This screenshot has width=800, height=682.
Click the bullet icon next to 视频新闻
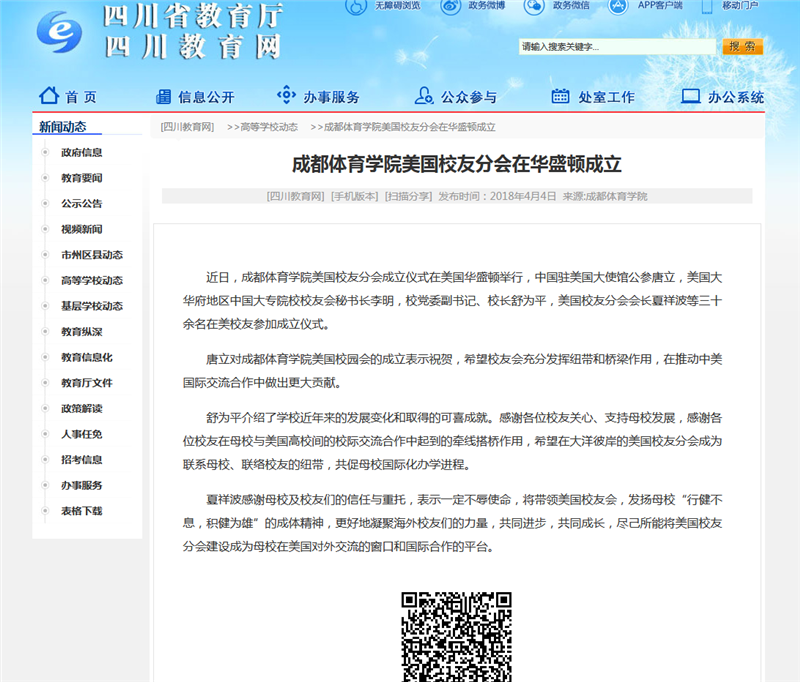(x=45, y=229)
